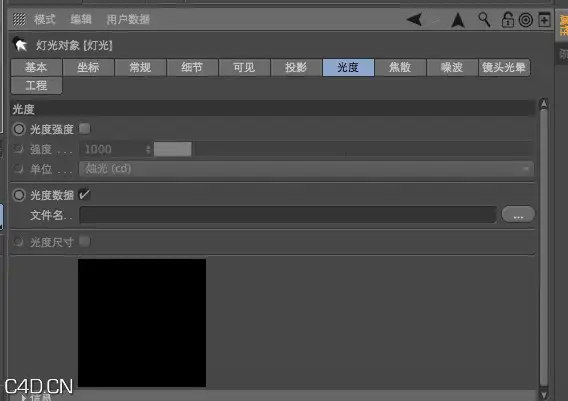Image resolution: width=568 pixels, height=401 pixels.
Task: Click the 光度强度 animation dot
Action: (19, 129)
